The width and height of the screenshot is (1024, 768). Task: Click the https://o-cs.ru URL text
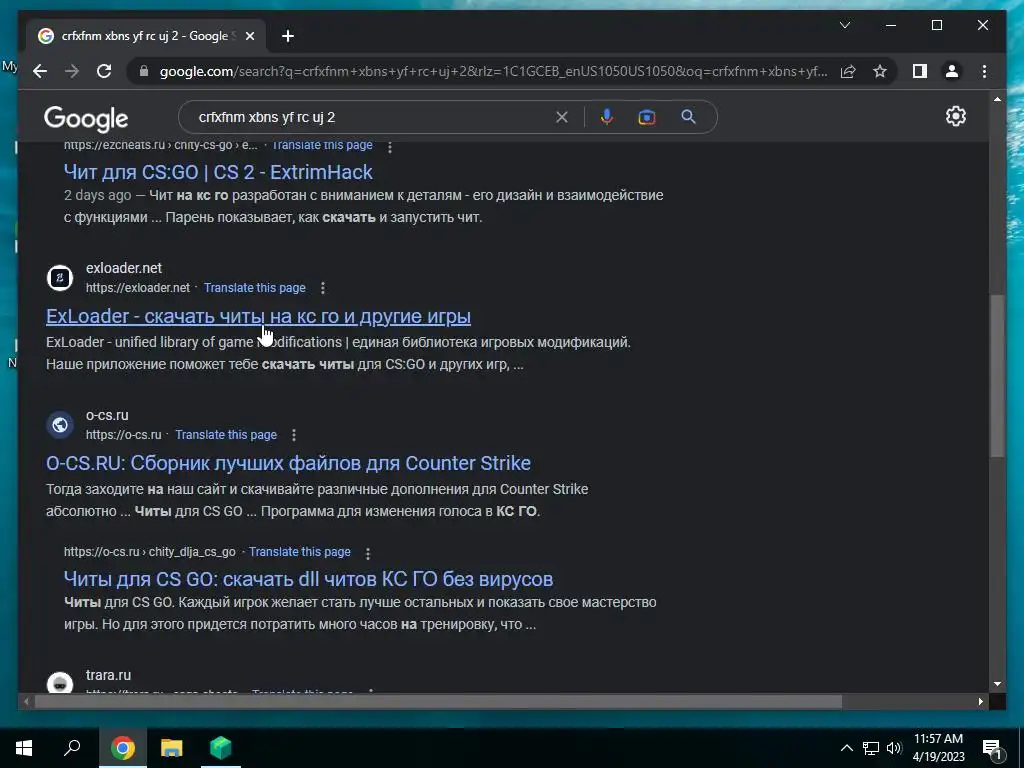[x=123, y=435]
